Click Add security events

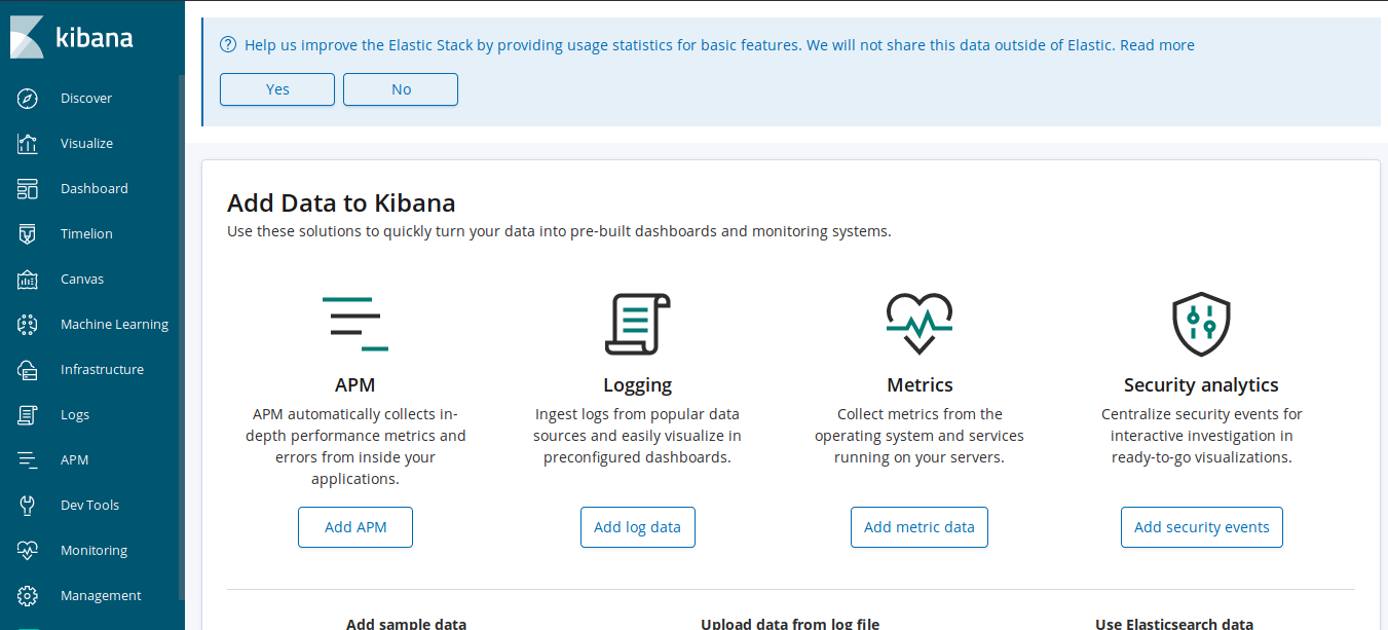pyautogui.click(x=1201, y=527)
